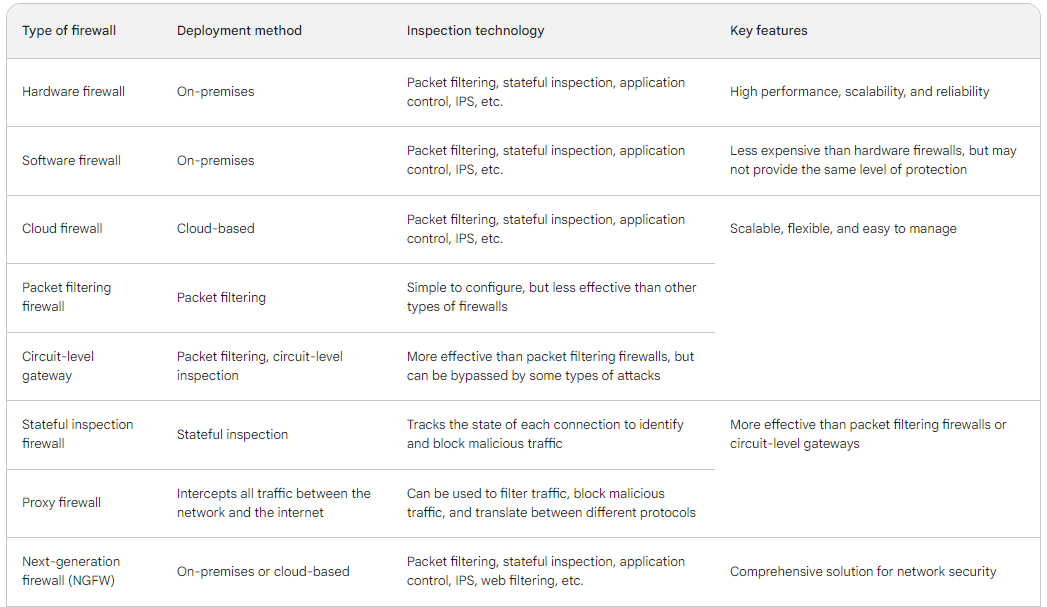
Task: Click "High performance, scalability, and reliability" text
Action: (859, 92)
